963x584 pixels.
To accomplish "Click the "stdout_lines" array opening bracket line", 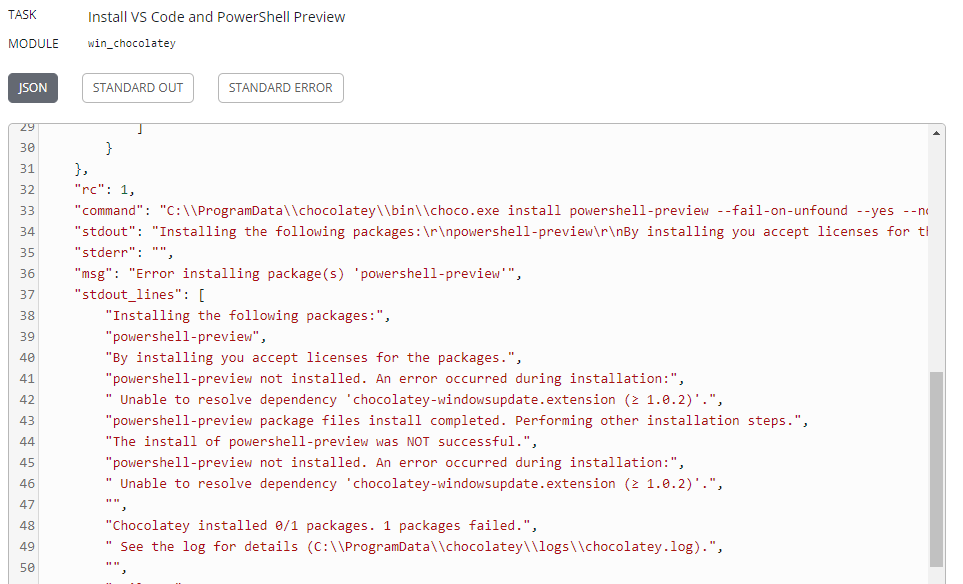I will pos(139,295).
